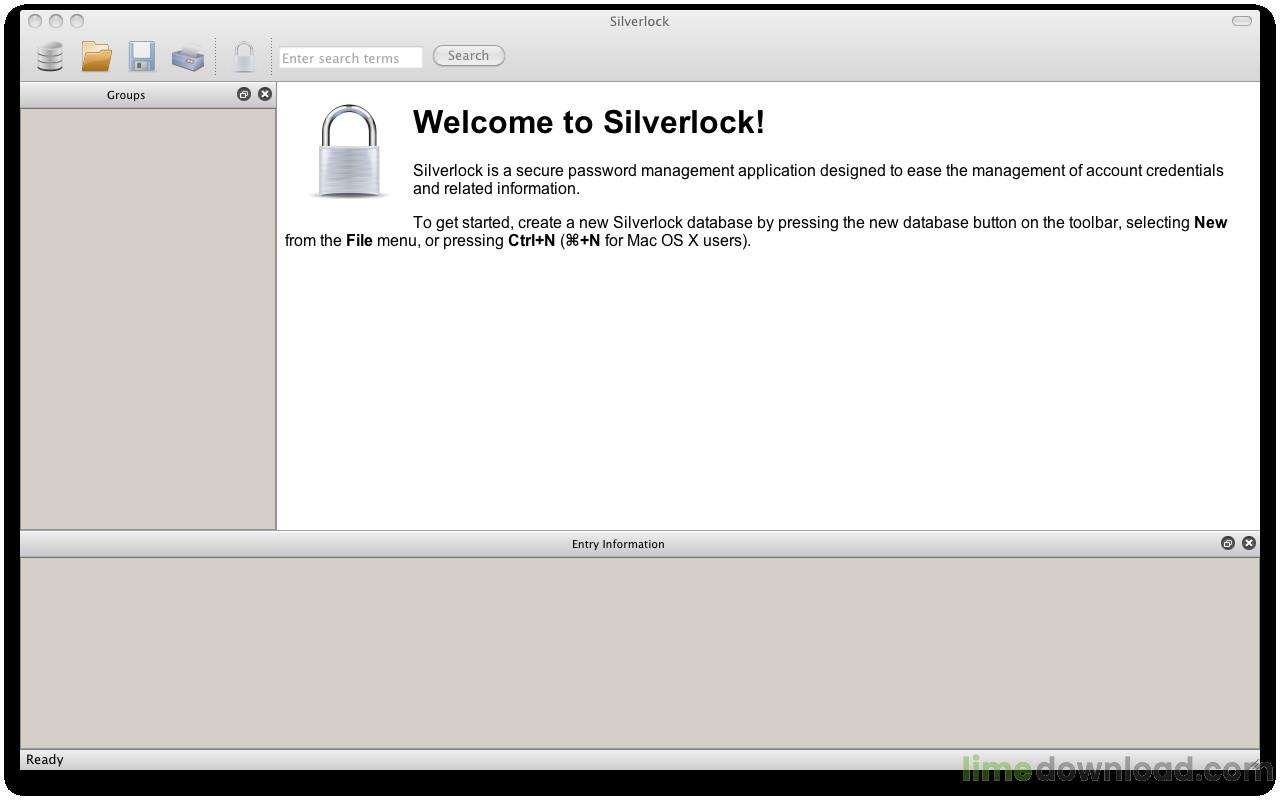Save the database with the floppy disk icon
The image size is (1280, 800).
142,56
